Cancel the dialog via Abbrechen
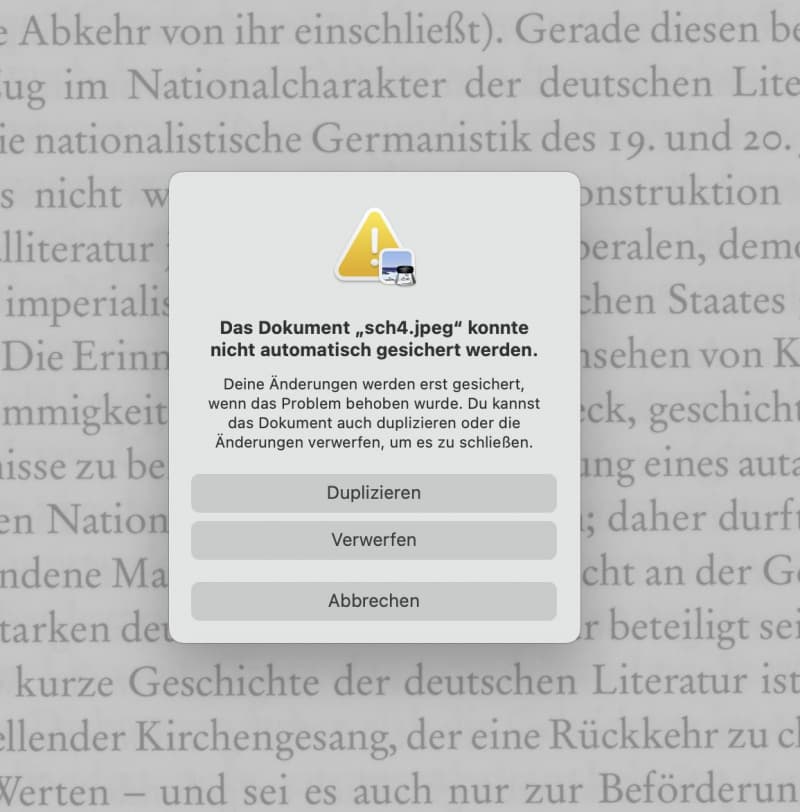The height and width of the screenshot is (812, 800). [x=373, y=601]
